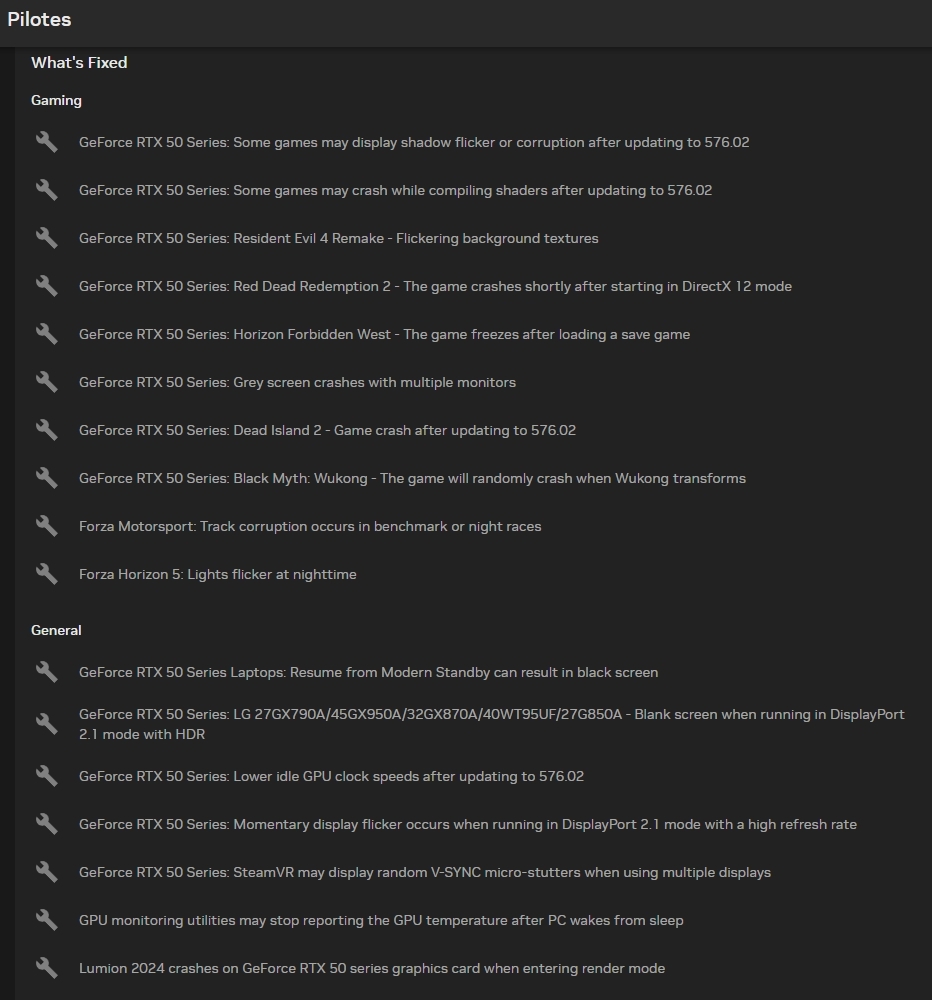Click wrench icon beside Lumion 2024 crash fix
The image size is (932, 1000).
46,968
